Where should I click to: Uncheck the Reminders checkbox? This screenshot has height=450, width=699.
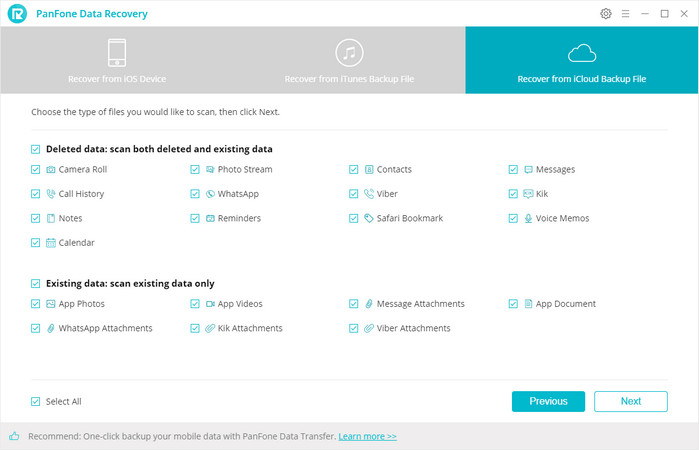pos(195,218)
